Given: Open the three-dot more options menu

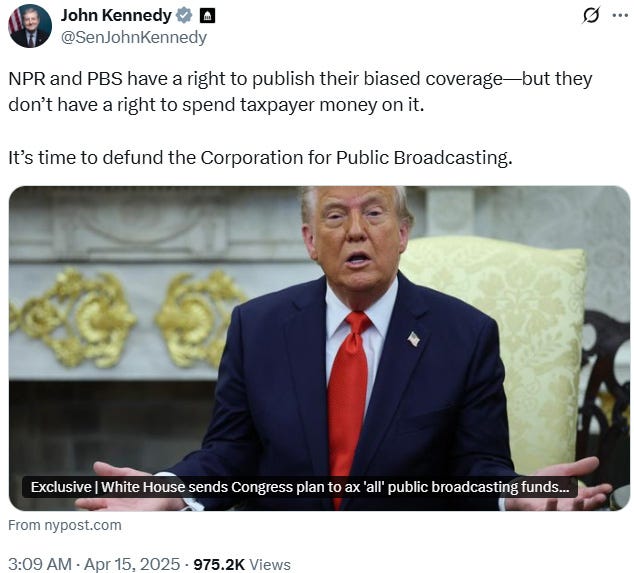Looking at the screenshot, I should pyautogui.click(x=620, y=16).
